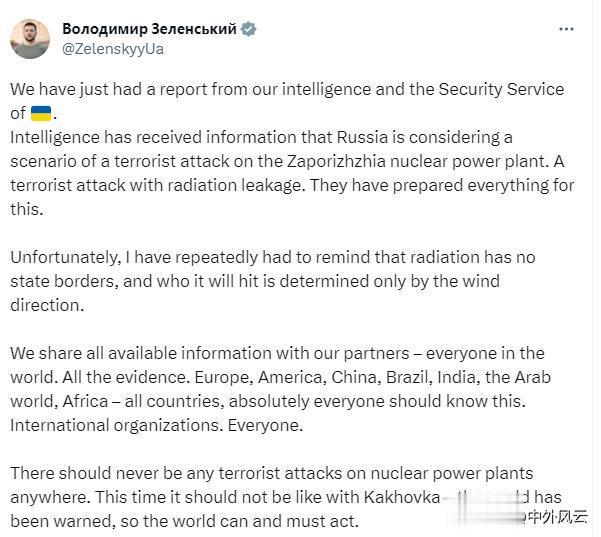601x537 pixels.
Task: Click the word China in the country list
Action: click(356, 378)
